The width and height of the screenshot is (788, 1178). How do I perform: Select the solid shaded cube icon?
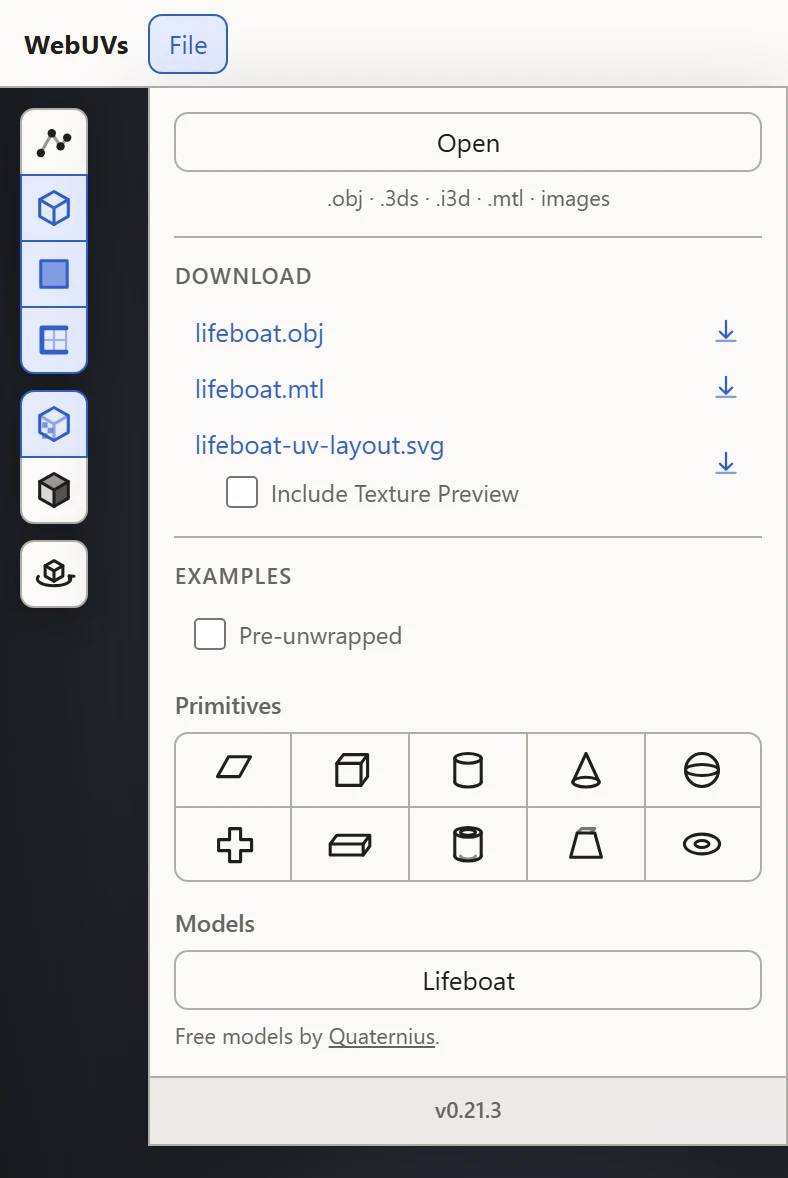tap(54, 491)
